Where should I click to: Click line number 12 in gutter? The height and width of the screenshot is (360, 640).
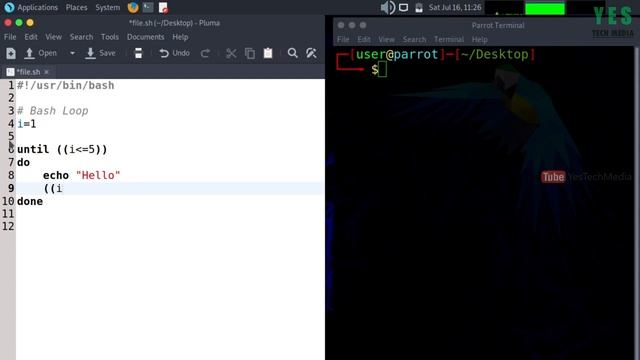point(8,227)
